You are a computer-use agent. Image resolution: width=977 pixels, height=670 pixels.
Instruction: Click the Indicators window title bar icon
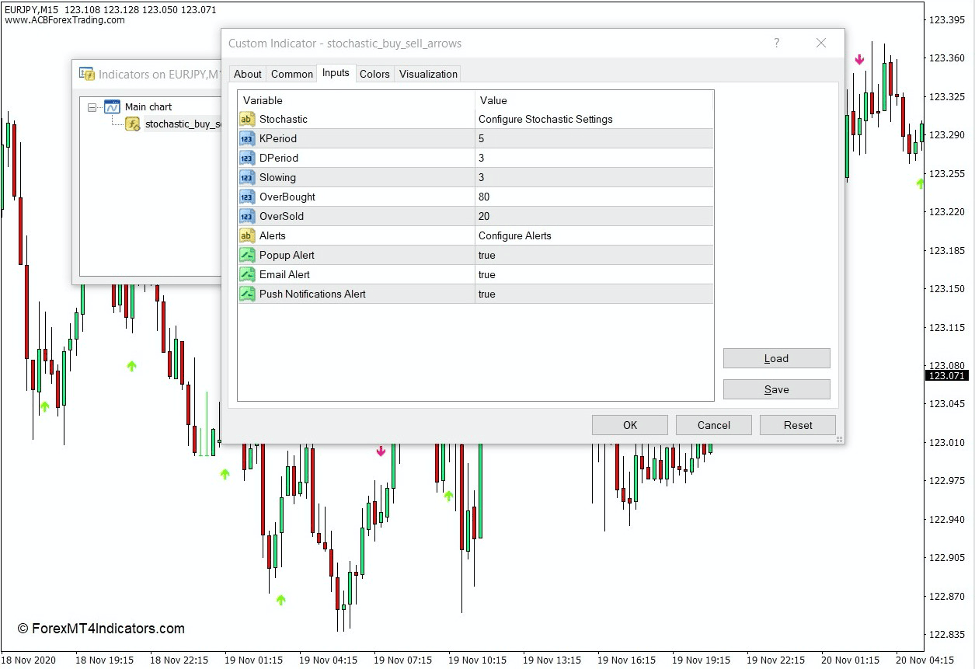tap(88, 73)
